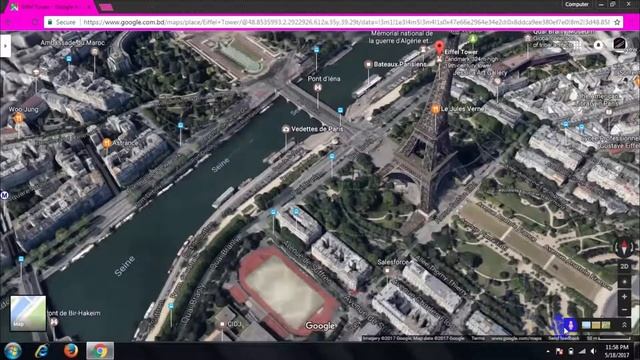Open Google account profile picture
The image size is (640, 360).
619,44
